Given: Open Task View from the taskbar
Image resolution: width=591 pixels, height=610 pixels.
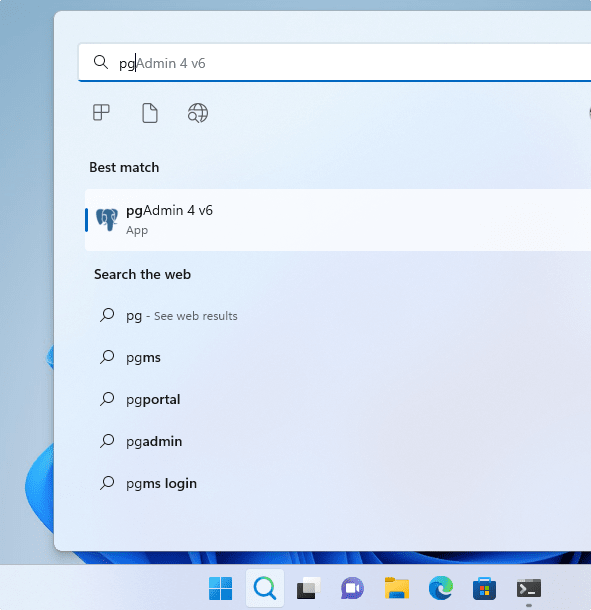Looking at the screenshot, I should click(x=309, y=588).
